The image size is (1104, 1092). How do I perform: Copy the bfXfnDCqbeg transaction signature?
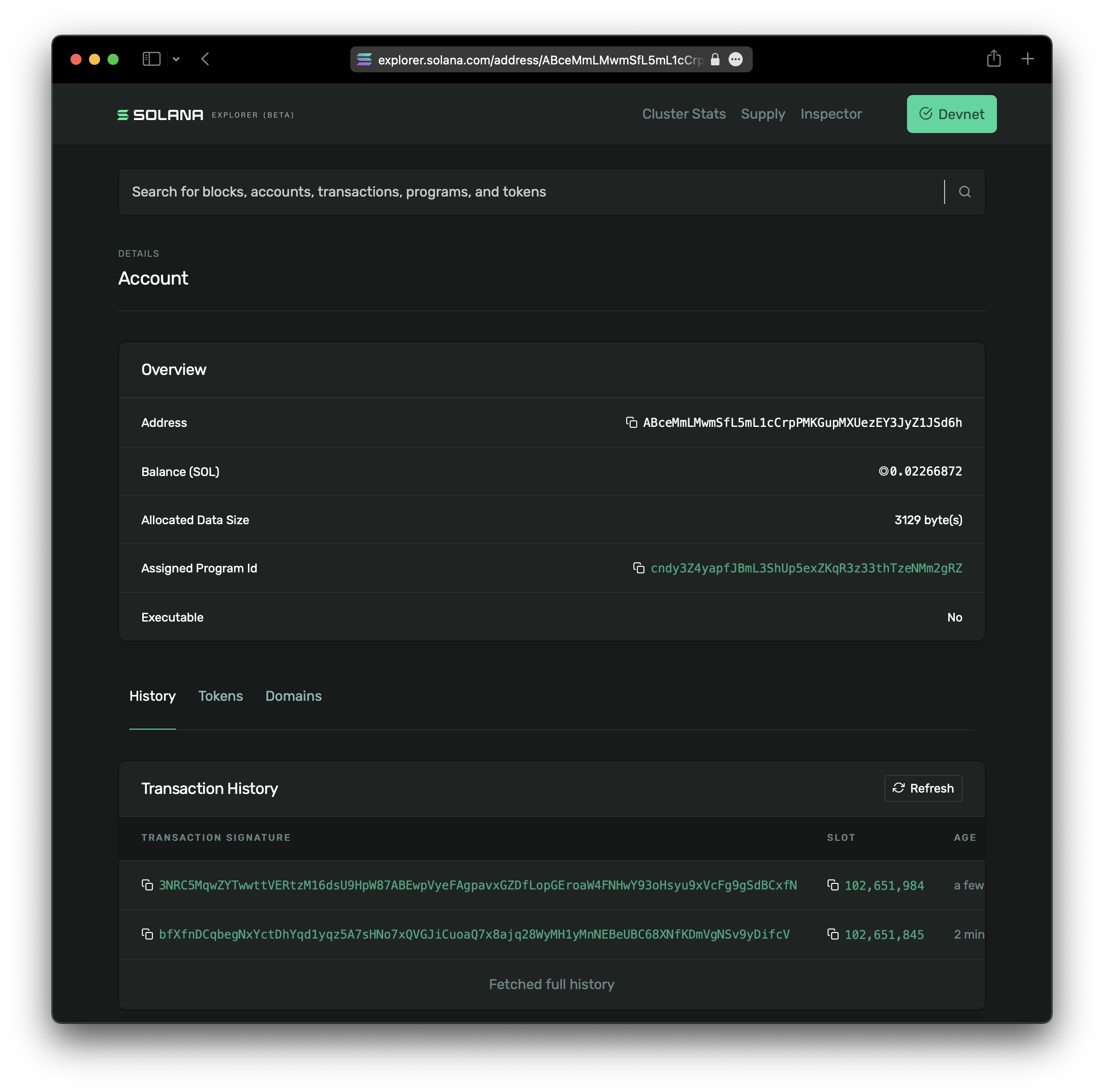coord(147,934)
